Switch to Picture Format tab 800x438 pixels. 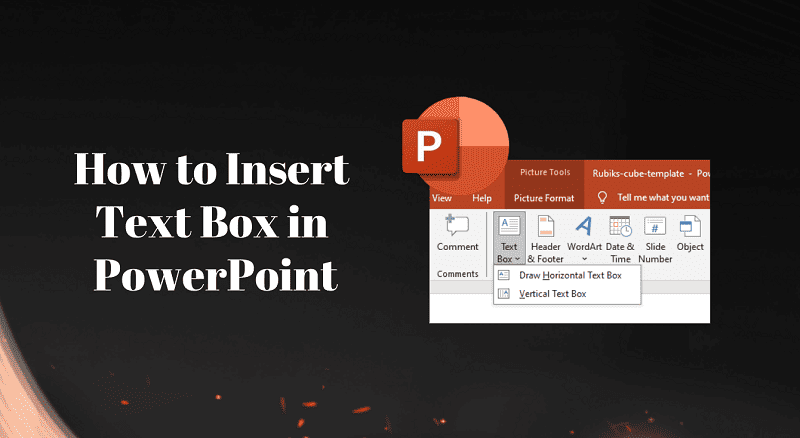(x=544, y=198)
